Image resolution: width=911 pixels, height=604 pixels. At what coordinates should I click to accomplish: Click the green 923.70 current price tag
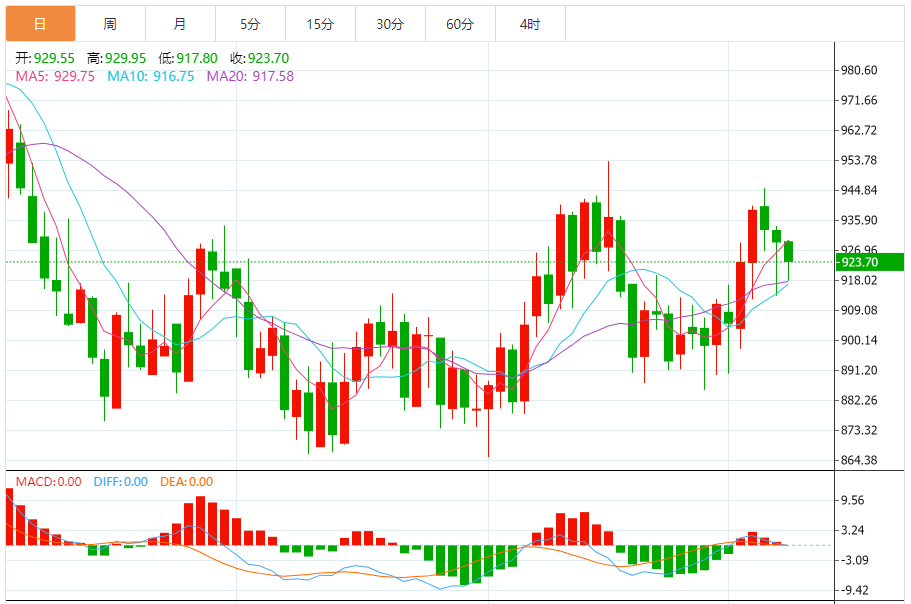click(x=869, y=262)
